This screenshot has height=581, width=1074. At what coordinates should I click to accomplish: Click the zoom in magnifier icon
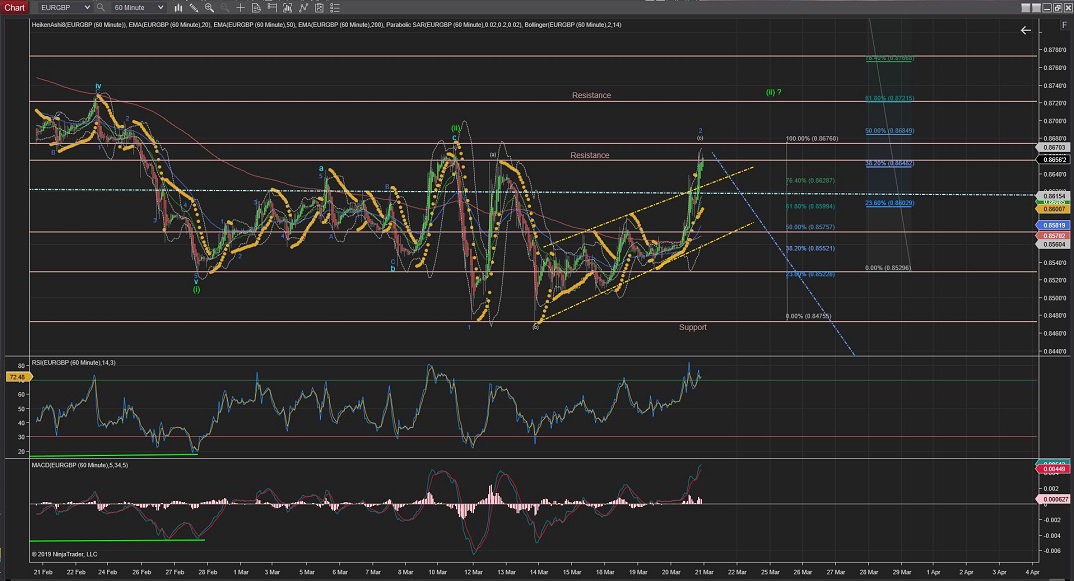coord(209,8)
